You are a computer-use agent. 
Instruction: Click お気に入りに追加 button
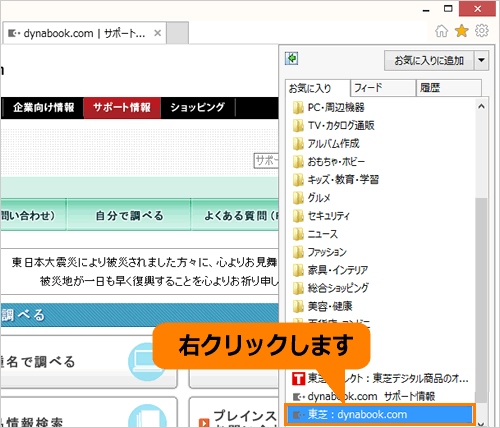tap(429, 60)
